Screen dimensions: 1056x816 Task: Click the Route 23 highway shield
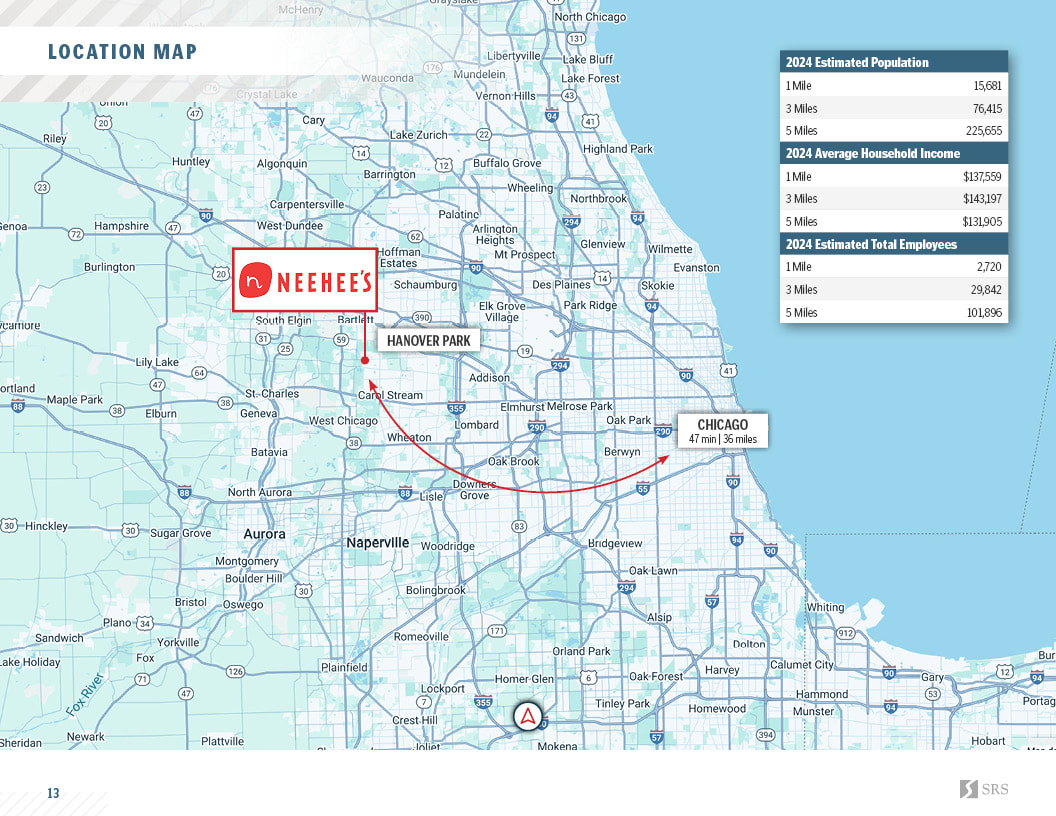(42, 187)
